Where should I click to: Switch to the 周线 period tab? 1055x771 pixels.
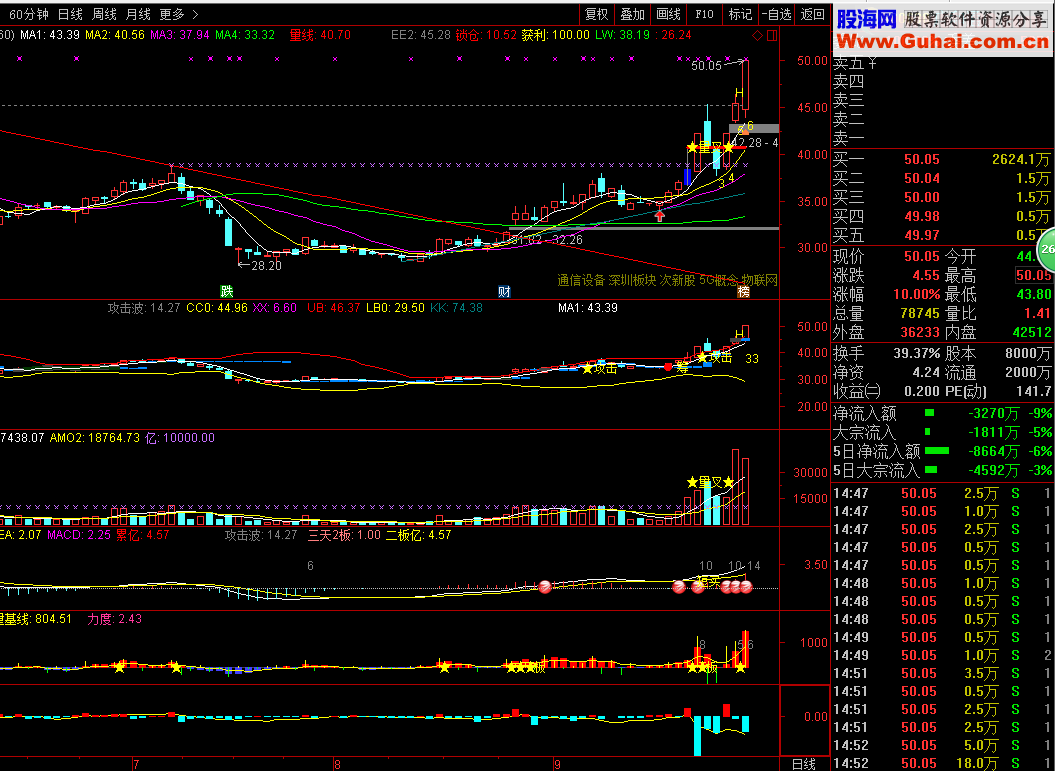104,14
